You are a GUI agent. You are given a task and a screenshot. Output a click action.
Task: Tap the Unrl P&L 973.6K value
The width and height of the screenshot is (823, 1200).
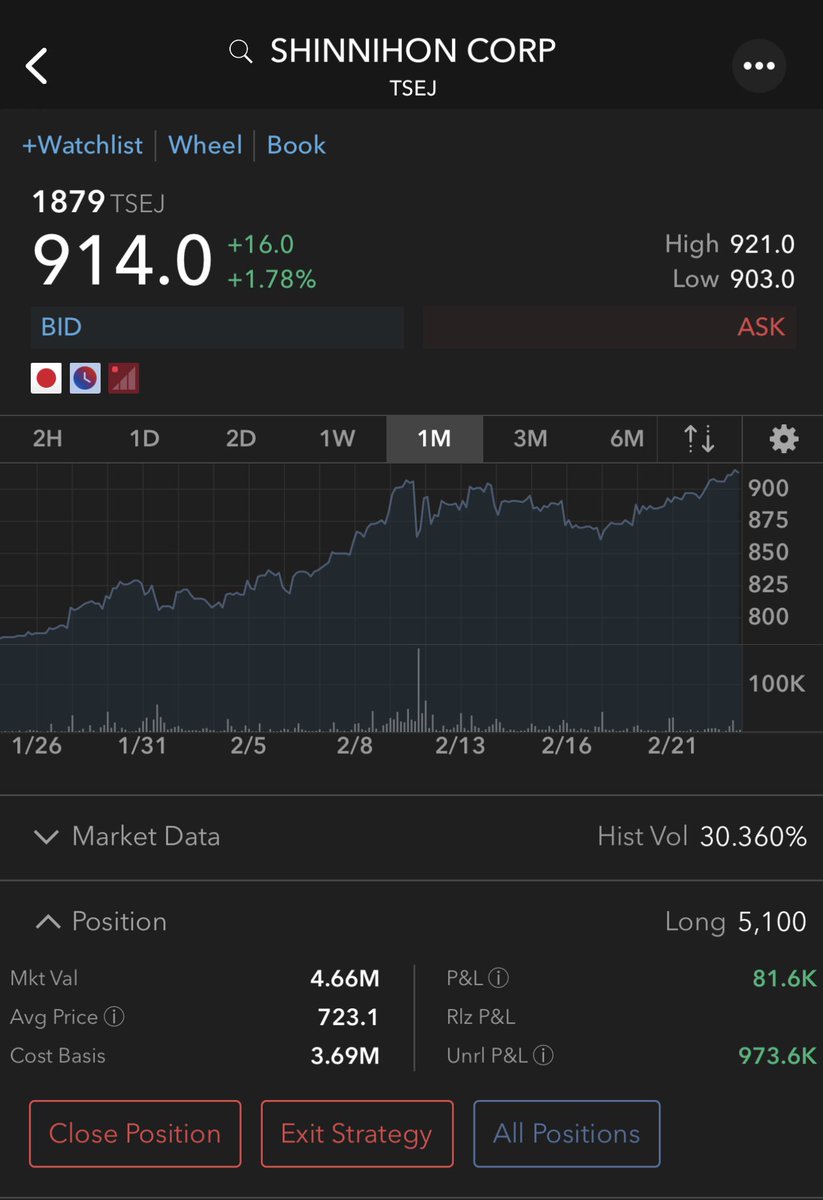778,1055
